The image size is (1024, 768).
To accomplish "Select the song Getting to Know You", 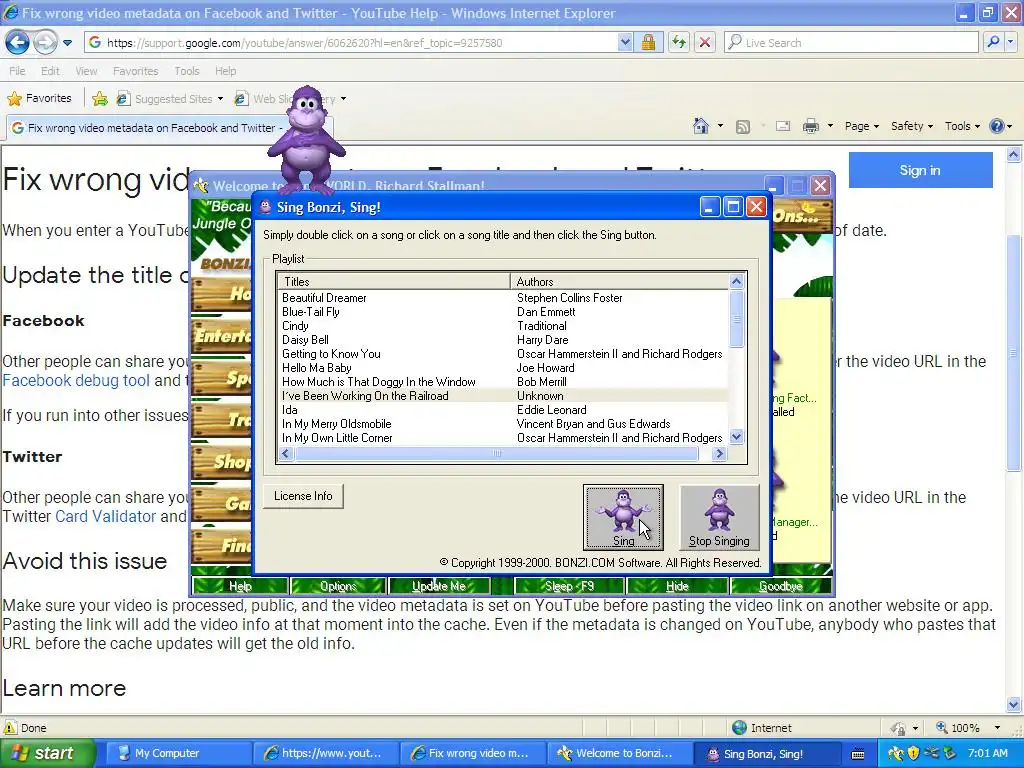I will pos(331,354).
